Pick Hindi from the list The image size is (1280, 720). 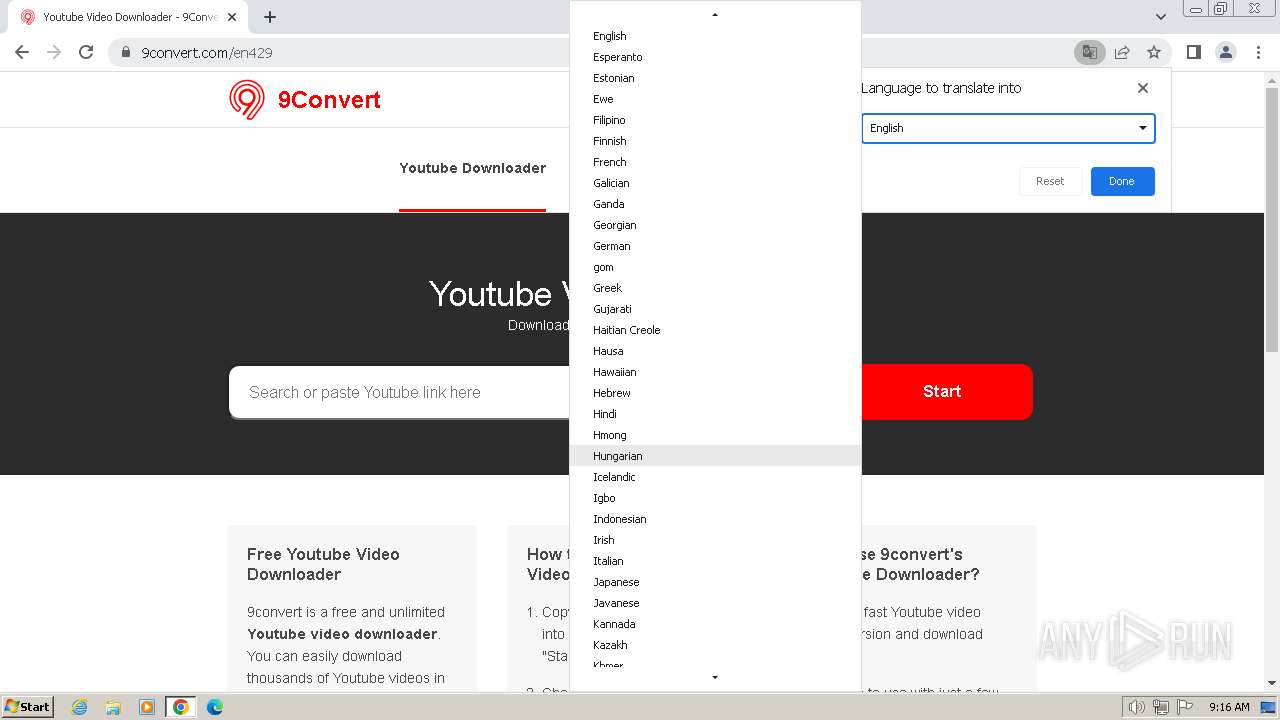tap(715, 414)
